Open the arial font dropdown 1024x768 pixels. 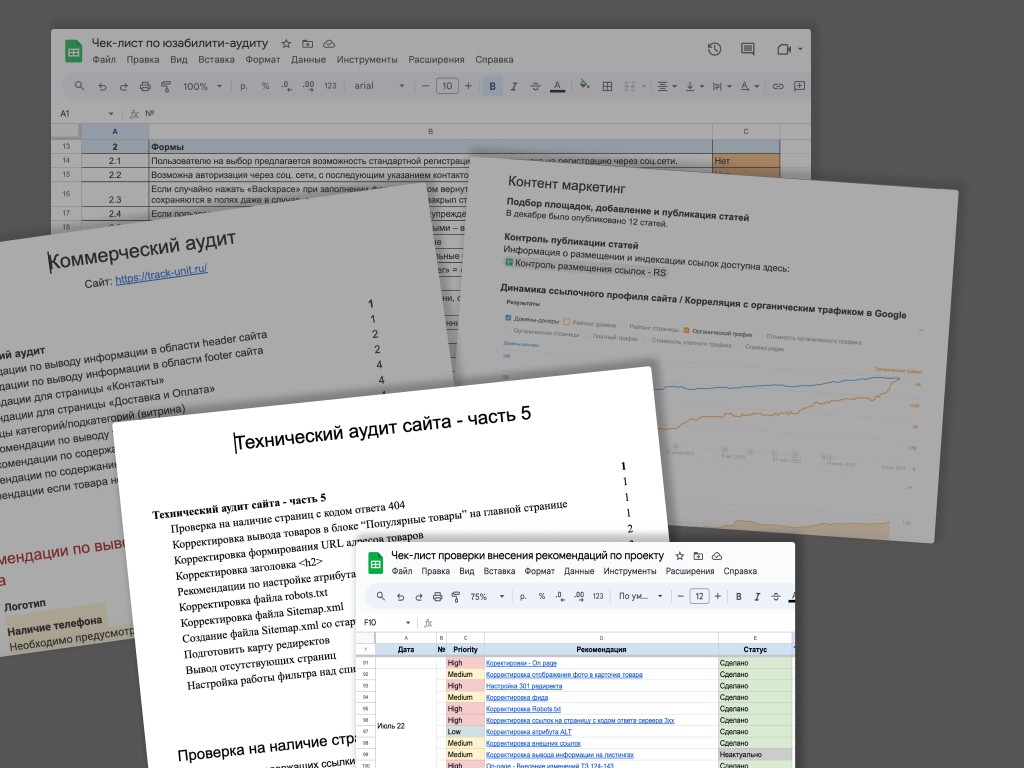pos(380,86)
